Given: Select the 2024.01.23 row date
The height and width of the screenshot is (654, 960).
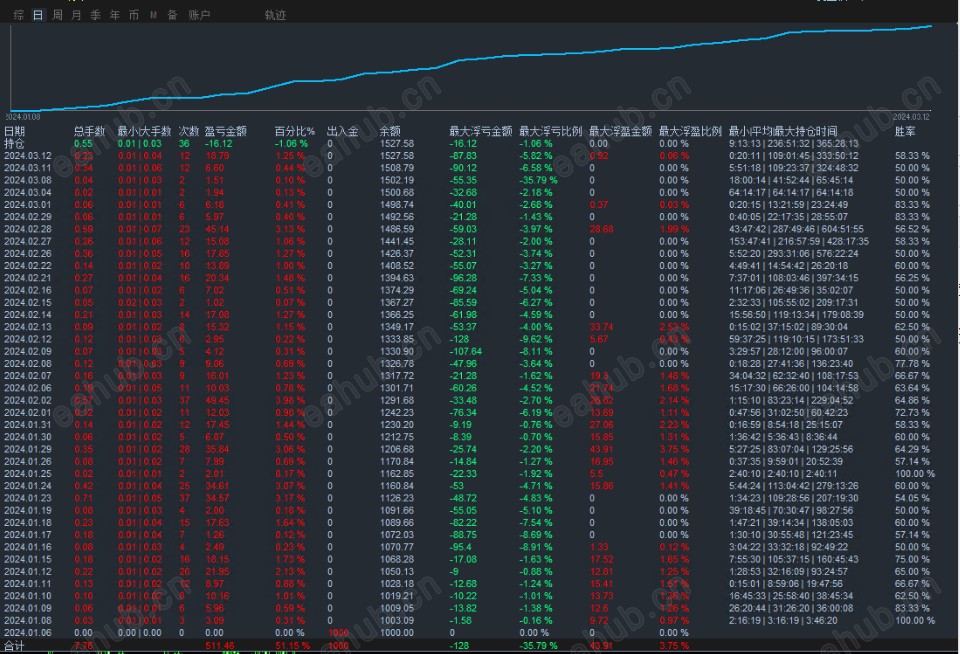Looking at the screenshot, I should (28, 498).
